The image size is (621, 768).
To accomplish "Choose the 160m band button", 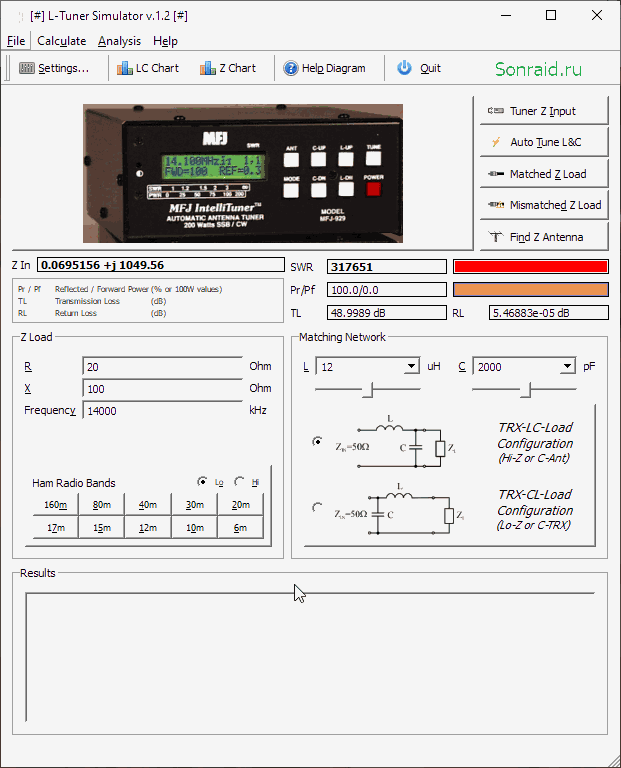I will (55, 504).
